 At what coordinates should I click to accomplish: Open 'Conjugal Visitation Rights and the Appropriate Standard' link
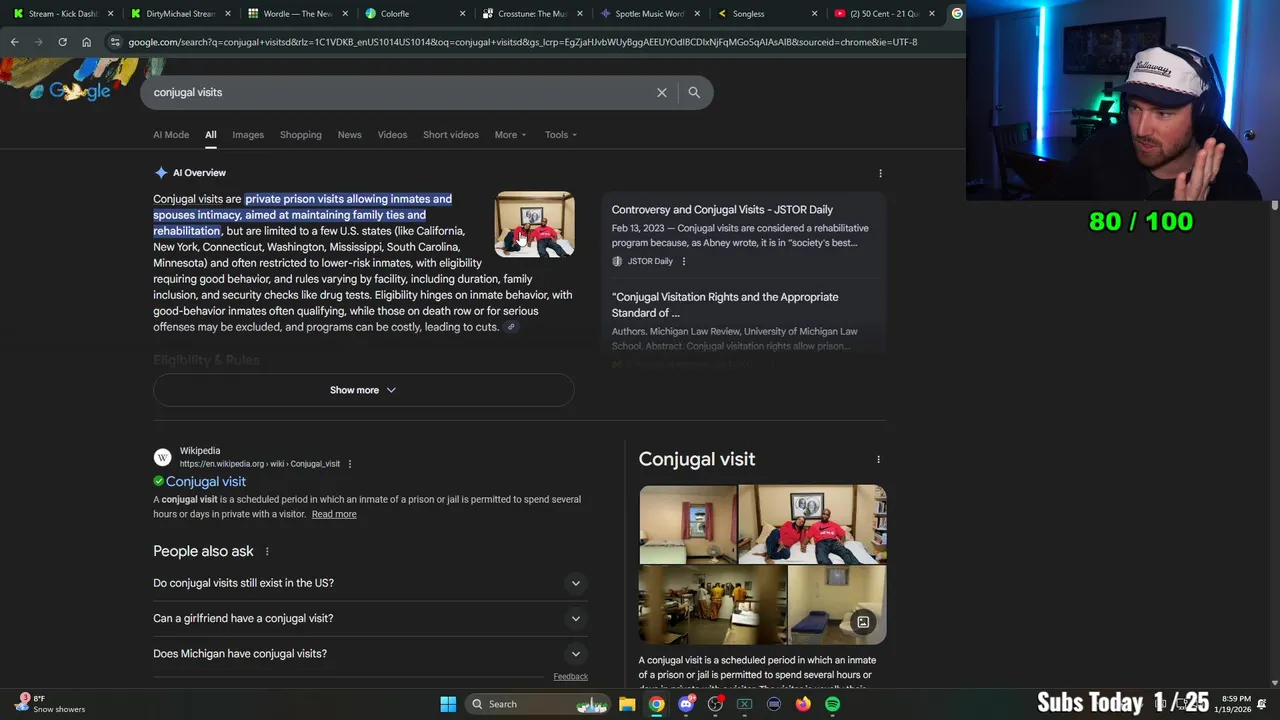pyautogui.click(x=725, y=305)
